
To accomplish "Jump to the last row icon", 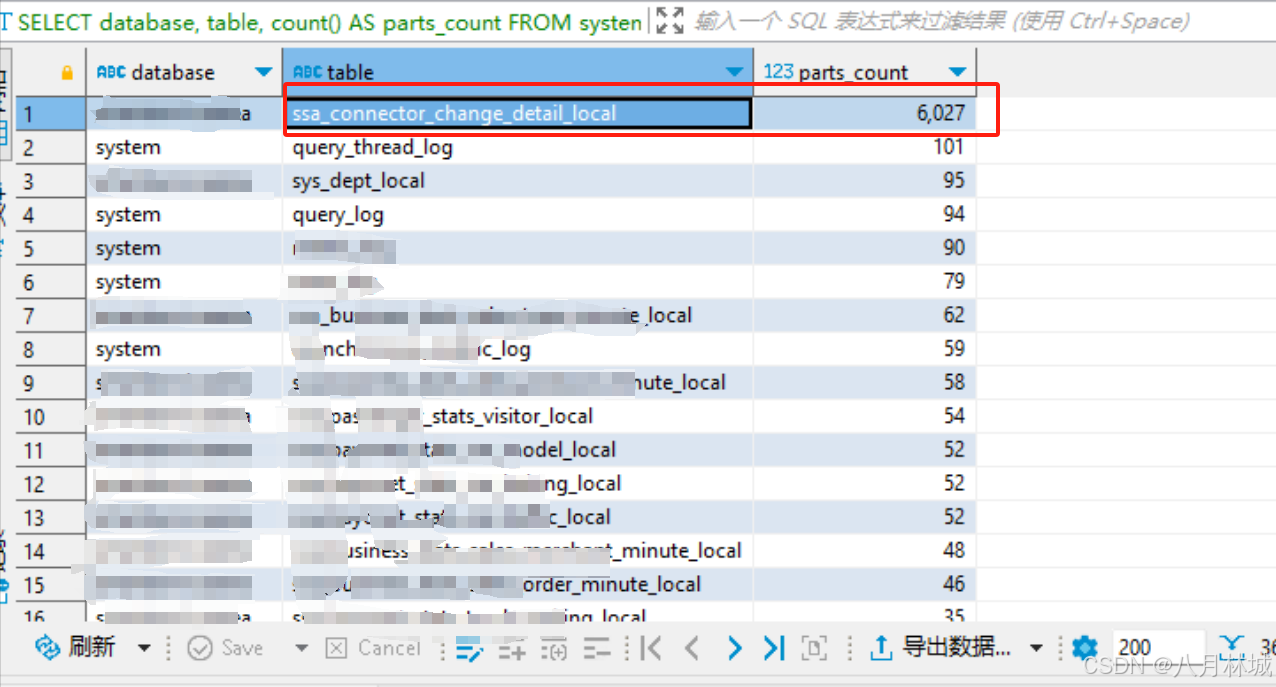I will [773, 649].
